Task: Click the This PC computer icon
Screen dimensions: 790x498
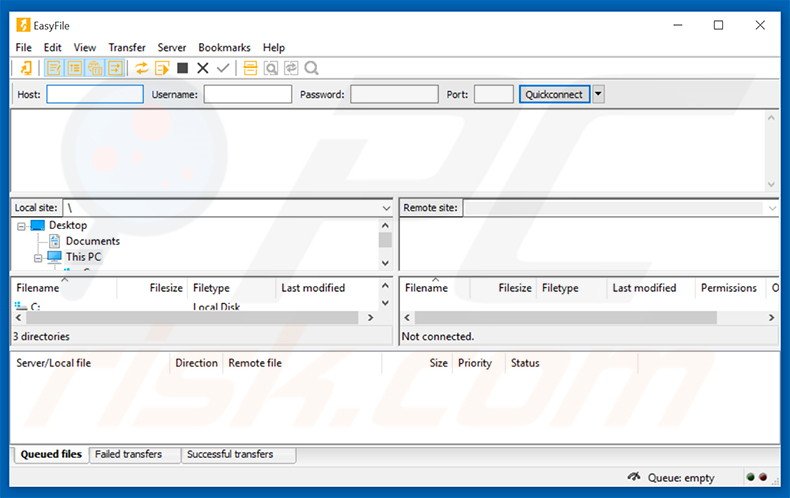Action: [x=54, y=257]
